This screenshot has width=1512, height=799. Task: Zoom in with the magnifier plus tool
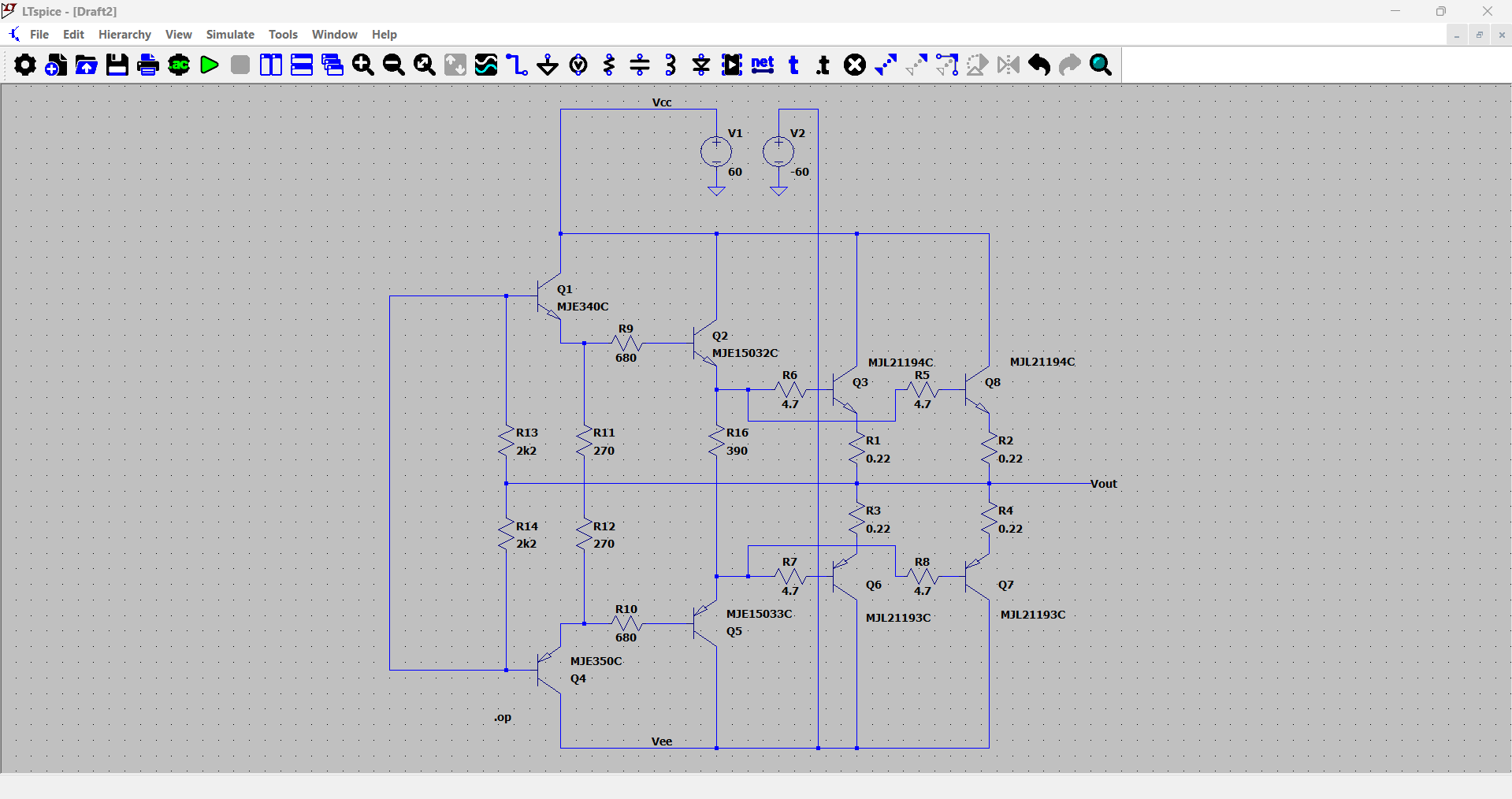coord(363,65)
